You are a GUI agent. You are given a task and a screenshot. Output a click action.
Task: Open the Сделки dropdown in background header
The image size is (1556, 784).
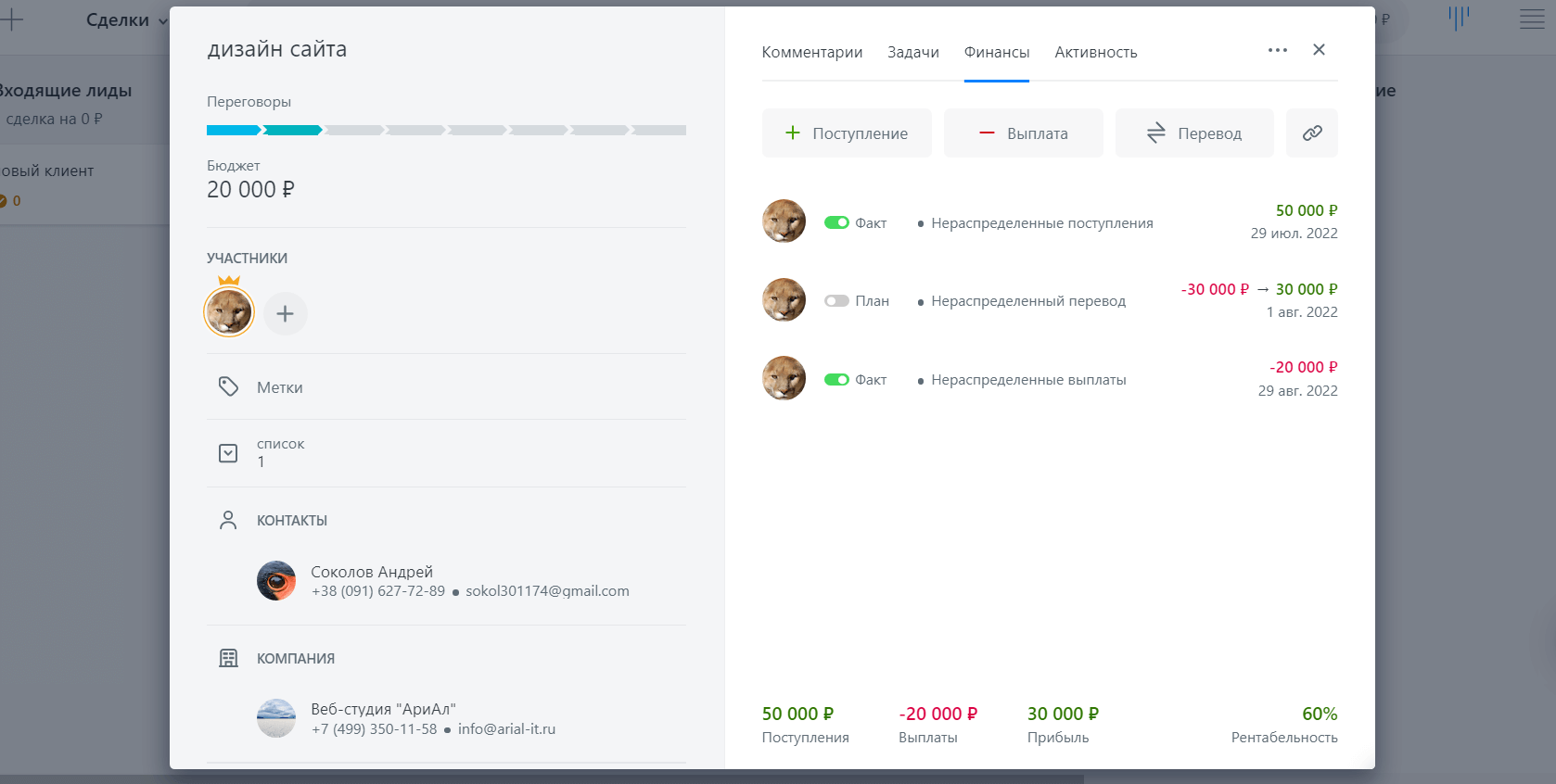tap(127, 20)
